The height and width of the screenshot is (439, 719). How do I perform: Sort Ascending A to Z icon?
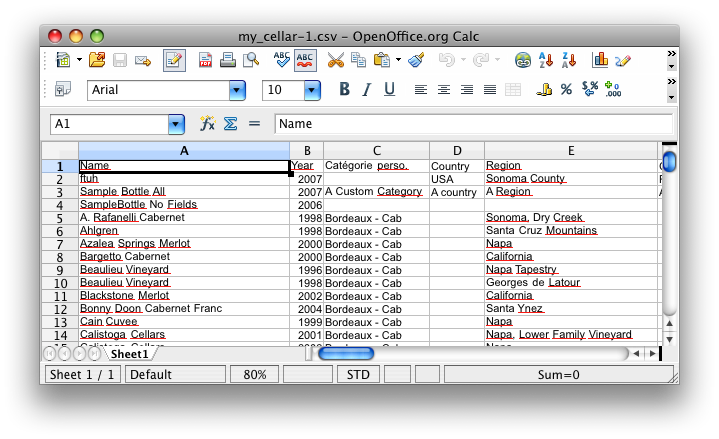[x=546, y=60]
